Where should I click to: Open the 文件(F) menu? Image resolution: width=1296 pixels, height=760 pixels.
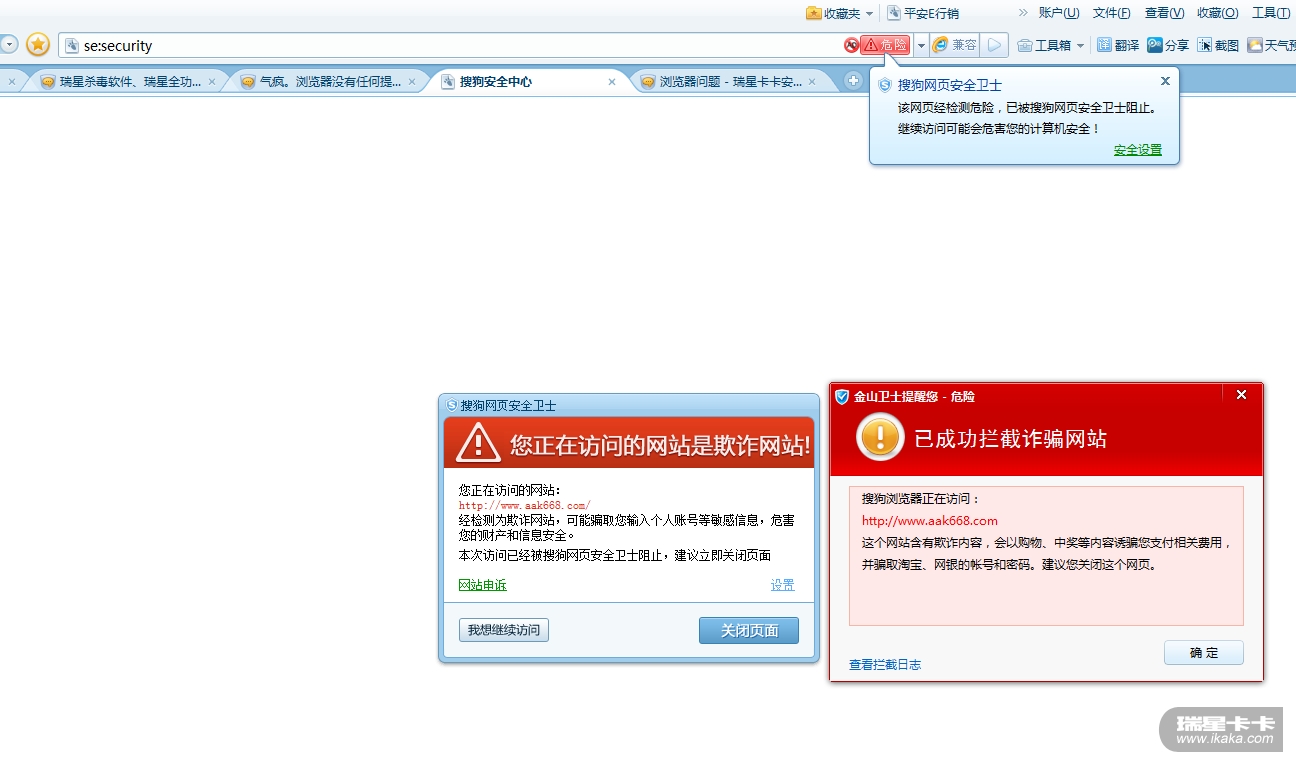pyautogui.click(x=1111, y=13)
